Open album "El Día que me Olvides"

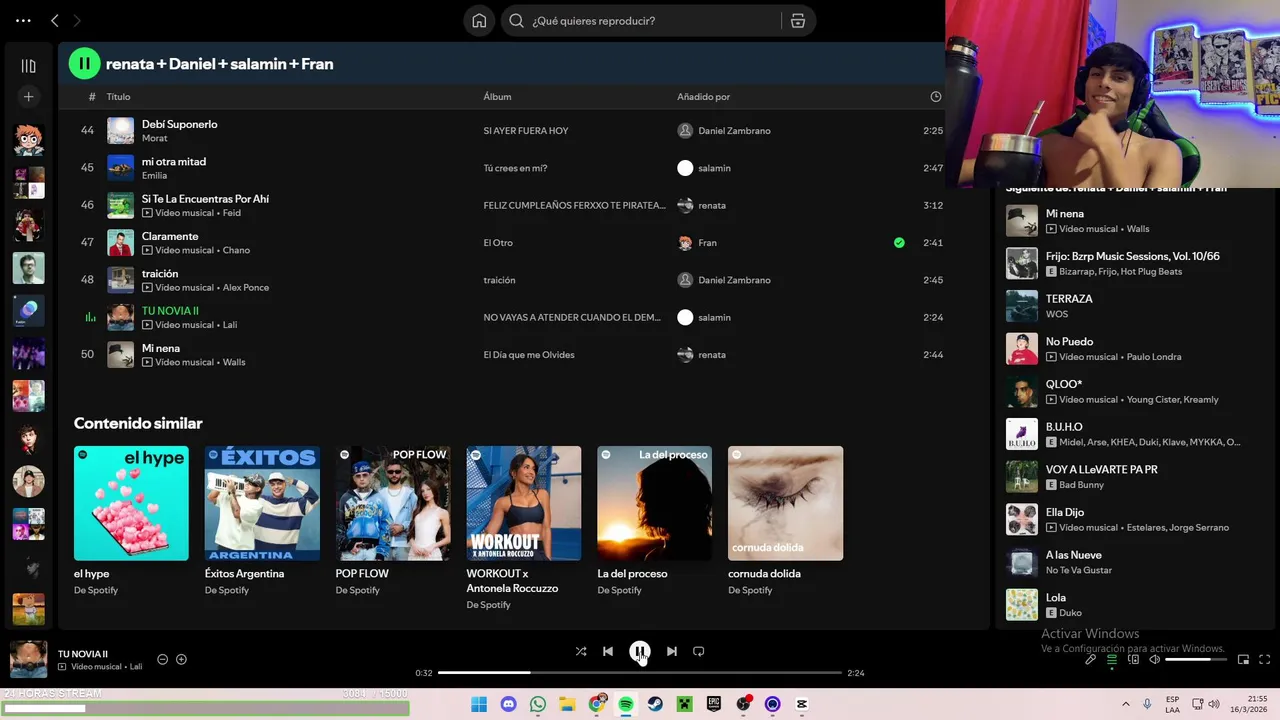[x=529, y=355]
